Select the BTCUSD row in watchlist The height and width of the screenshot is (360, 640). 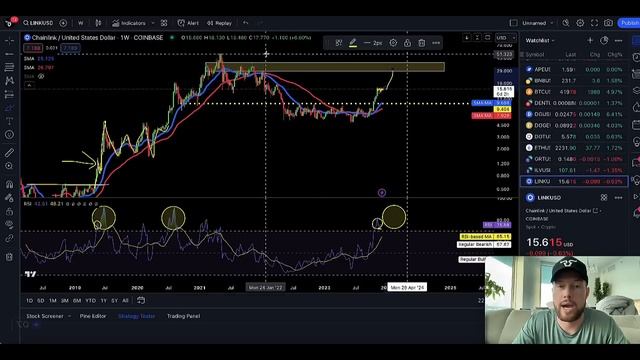point(574,92)
